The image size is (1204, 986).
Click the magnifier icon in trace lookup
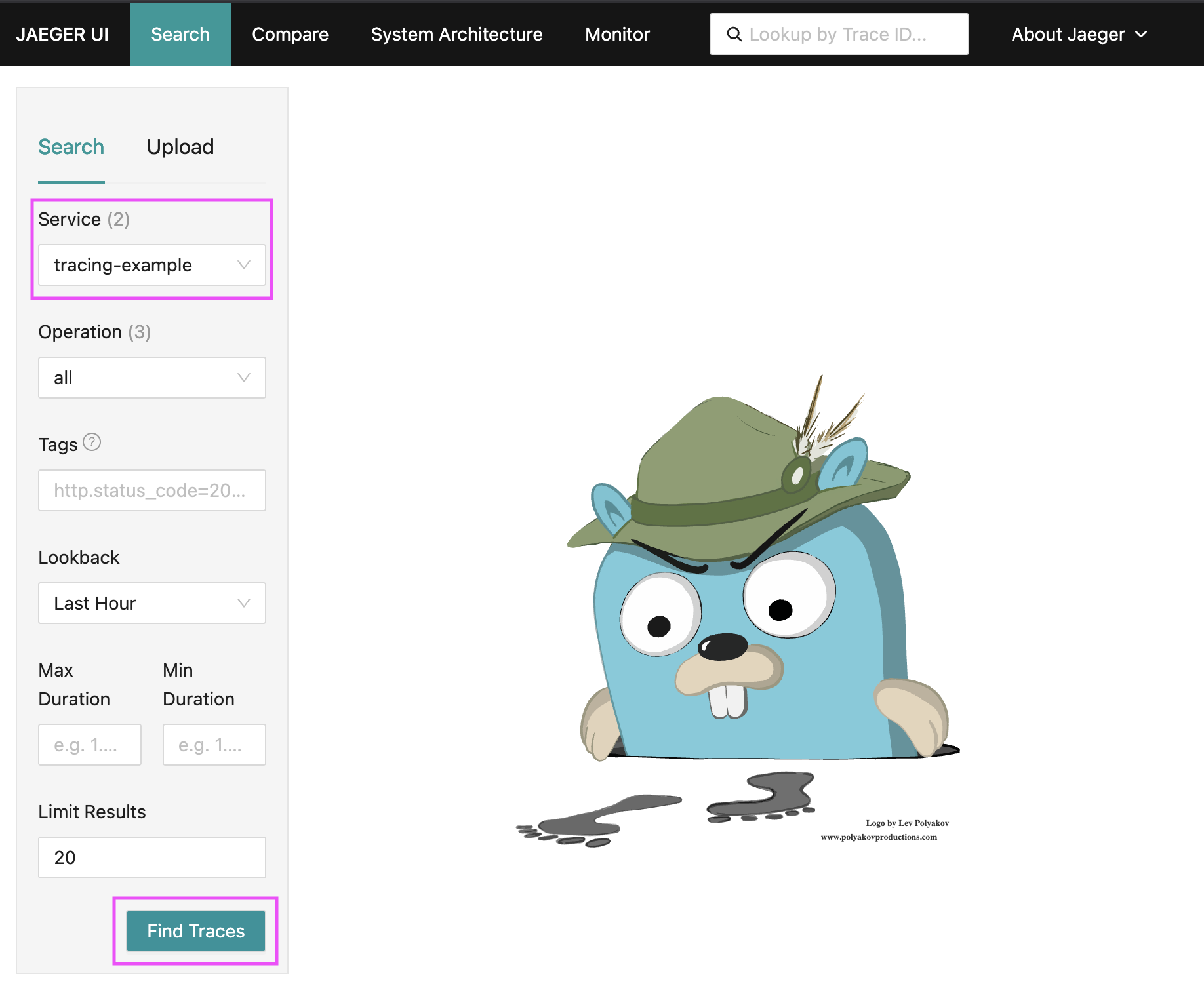734,34
